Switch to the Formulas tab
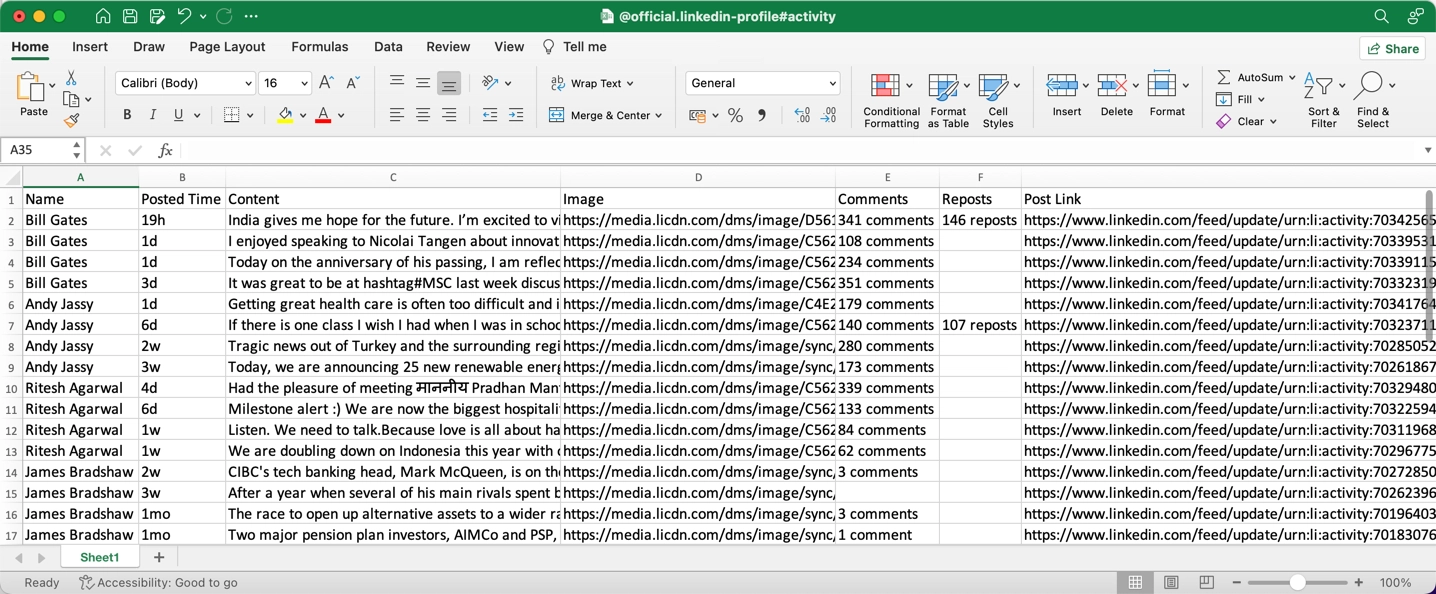1436x594 pixels. pos(320,47)
